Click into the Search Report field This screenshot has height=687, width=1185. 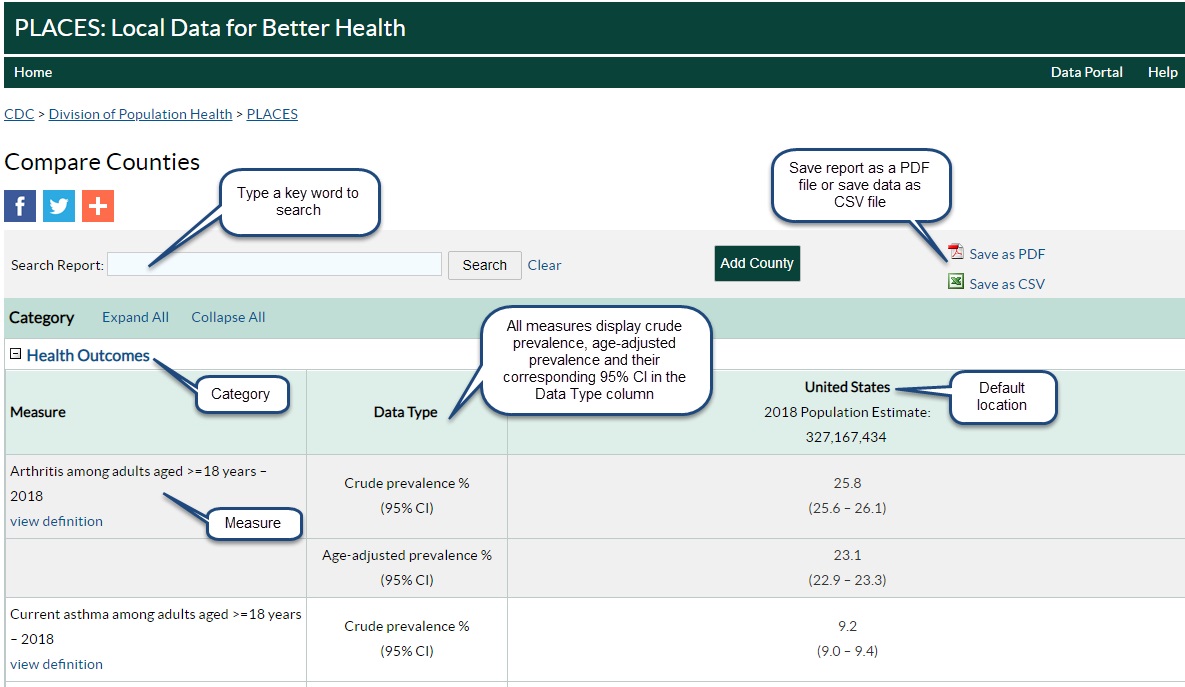(x=274, y=265)
